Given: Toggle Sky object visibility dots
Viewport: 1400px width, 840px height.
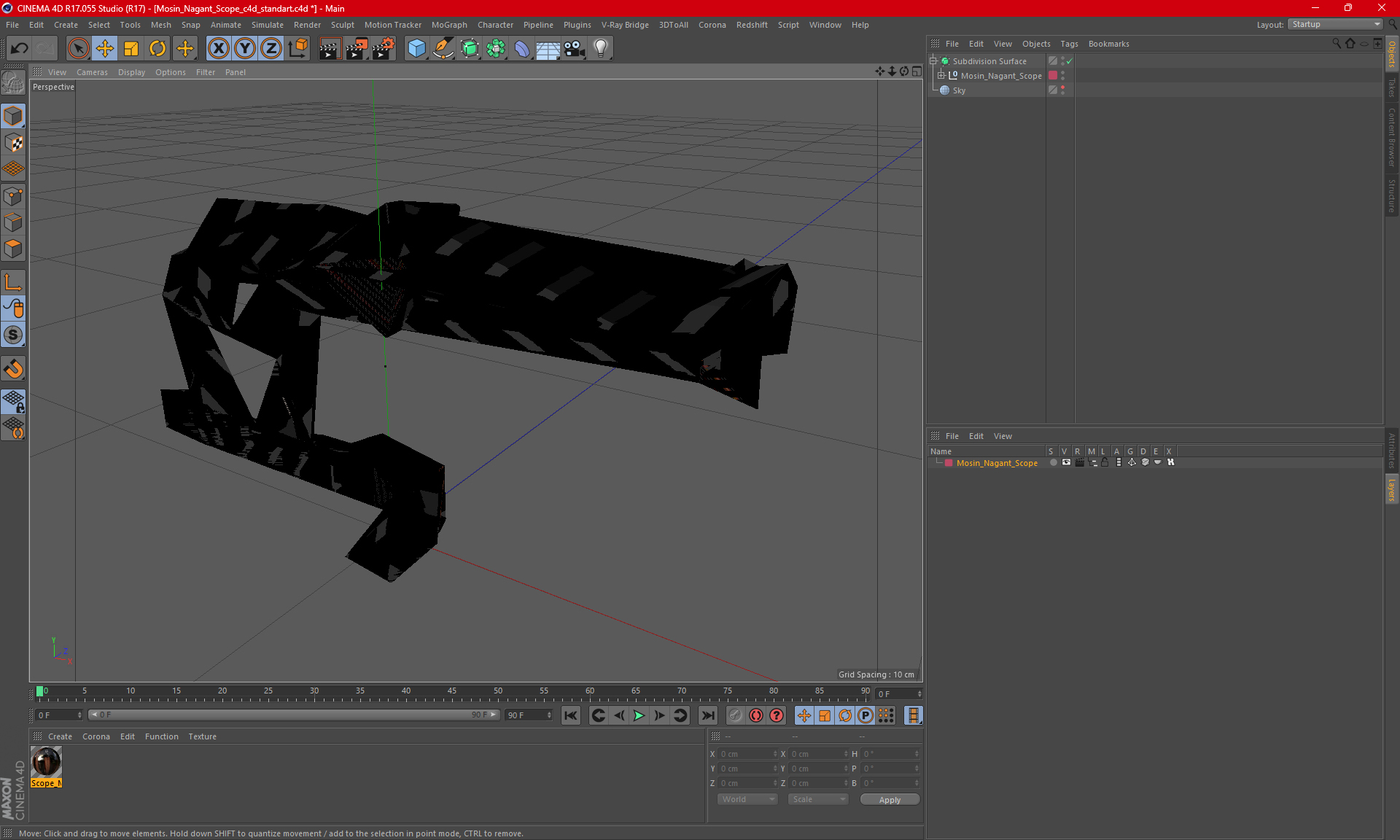Looking at the screenshot, I should (1062, 90).
